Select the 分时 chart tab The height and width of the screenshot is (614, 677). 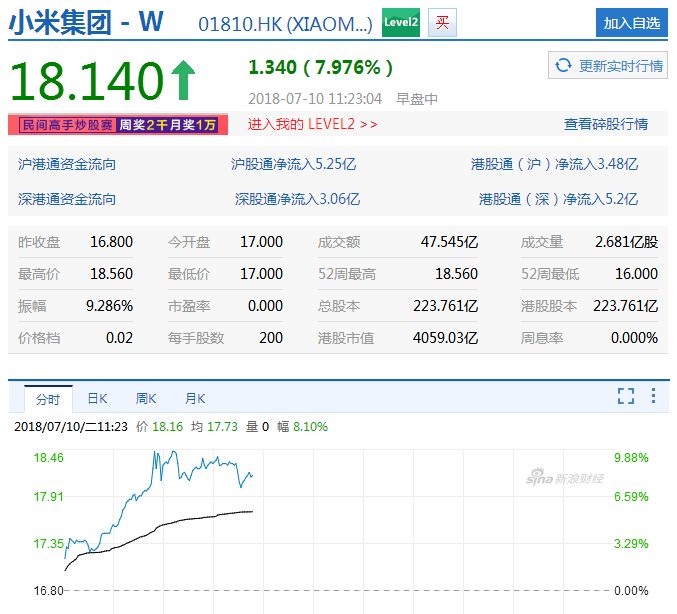click(x=48, y=399)
